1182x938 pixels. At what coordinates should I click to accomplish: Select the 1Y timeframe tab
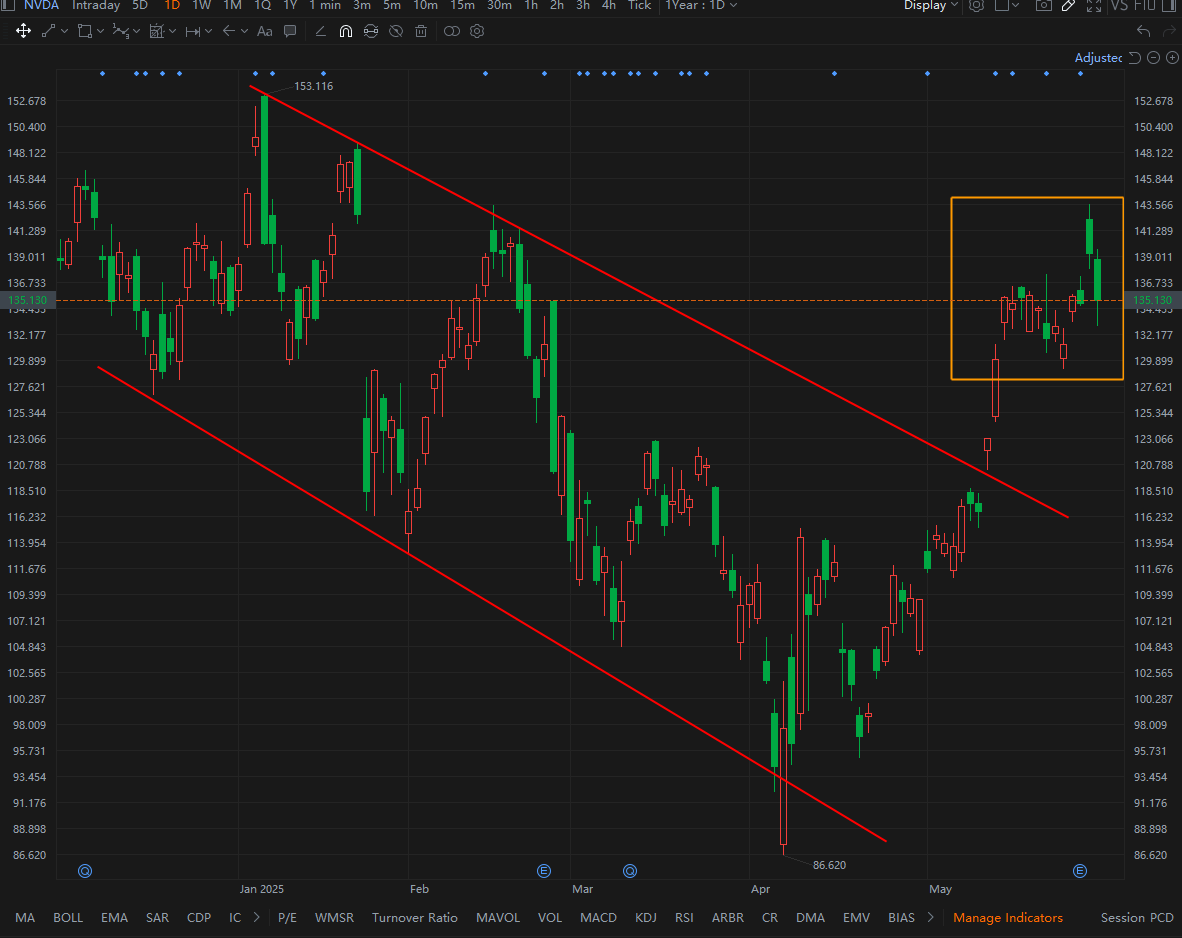(290, 5)
